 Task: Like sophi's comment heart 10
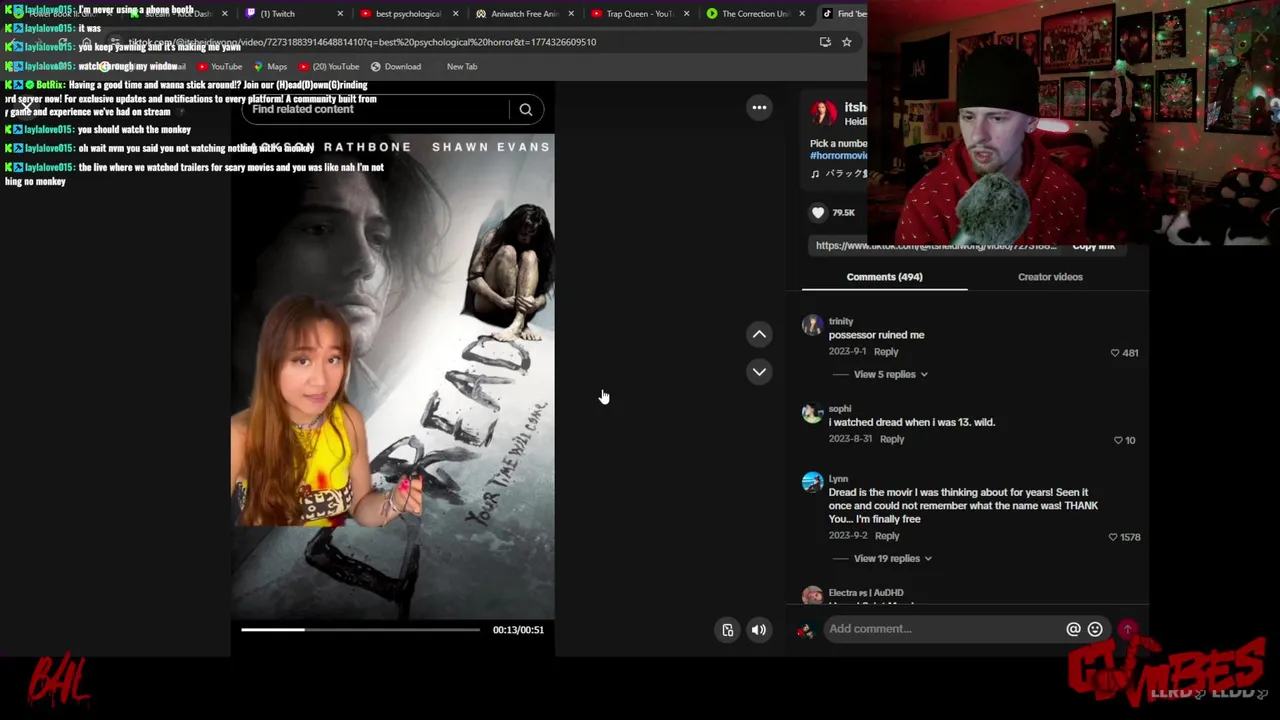(x=1118, y=440)
